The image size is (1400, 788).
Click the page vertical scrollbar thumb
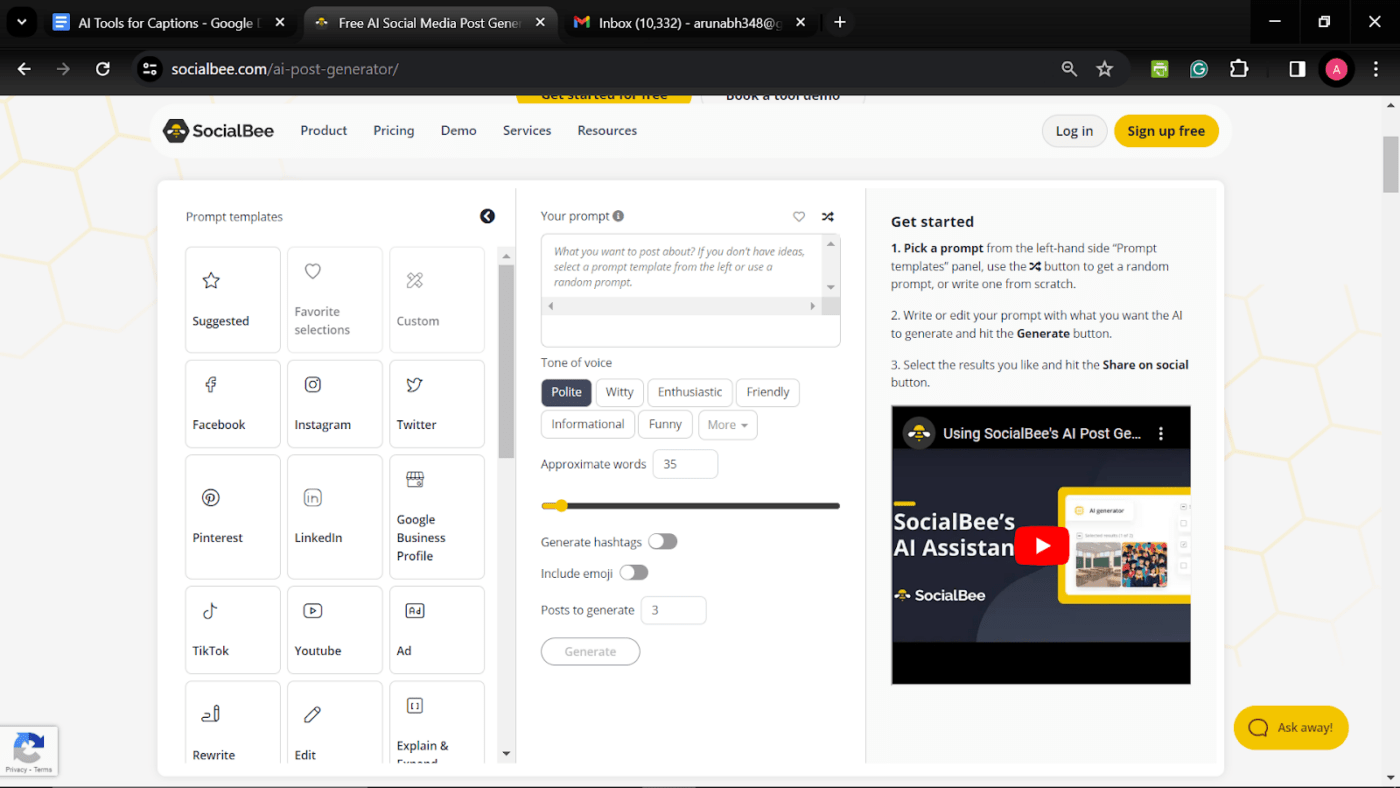point(1390,164)
